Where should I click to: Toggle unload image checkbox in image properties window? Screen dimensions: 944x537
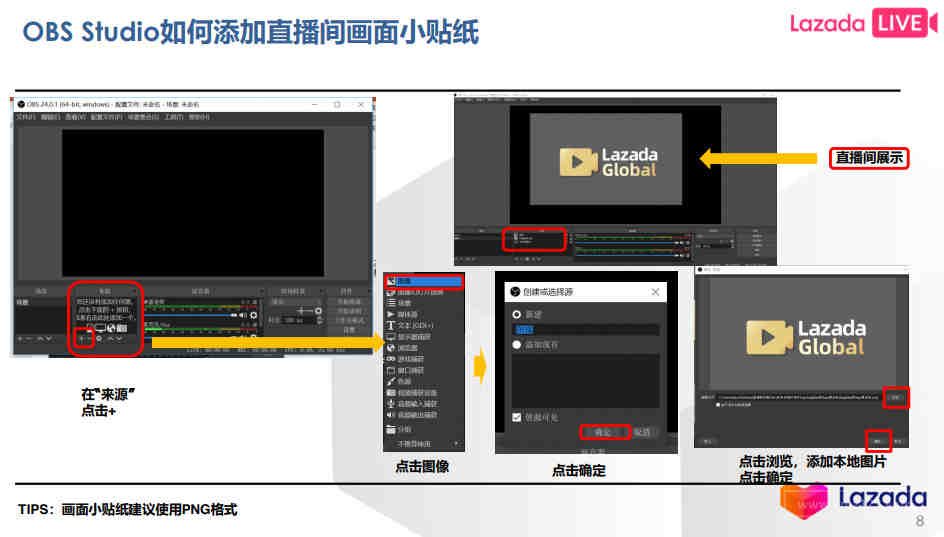(x=718, y=405)
